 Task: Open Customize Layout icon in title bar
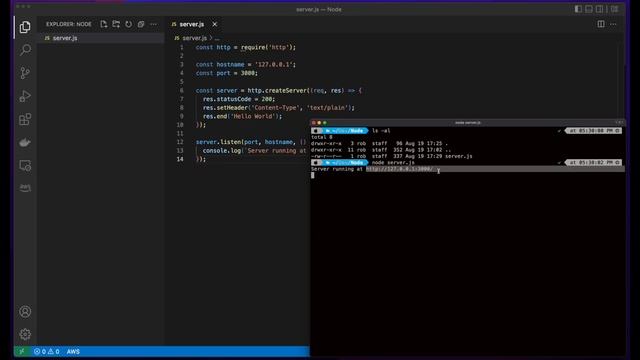tap(614, 9)
